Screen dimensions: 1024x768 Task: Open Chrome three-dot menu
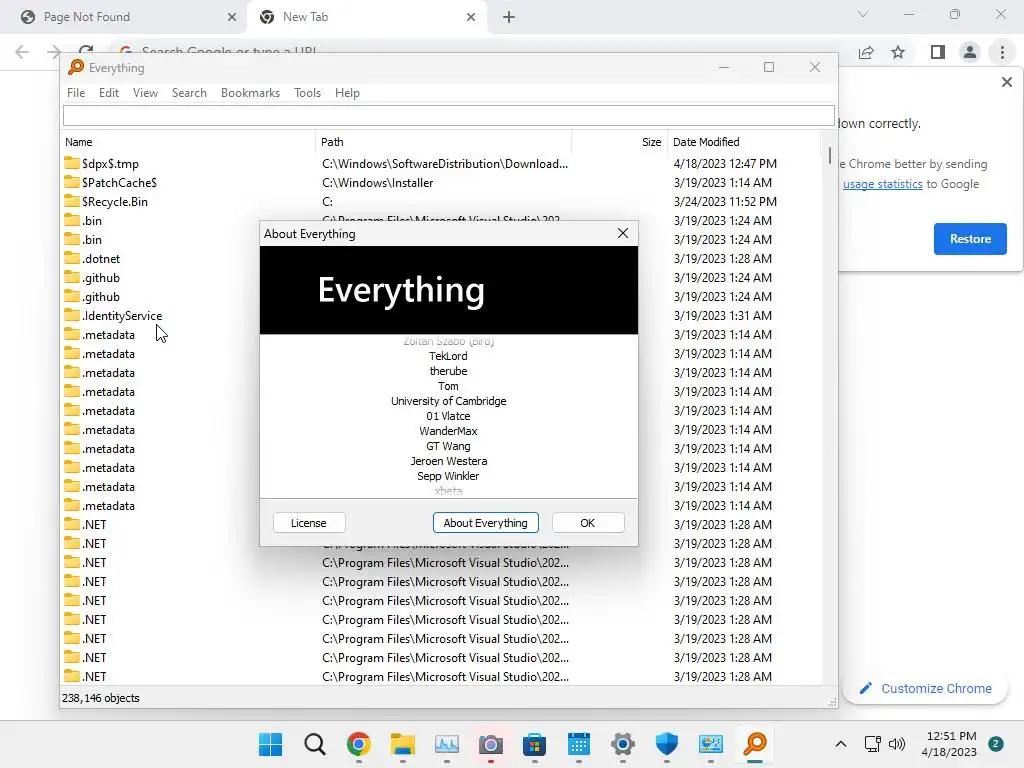pyautogui.click(x=1002, y=52)
